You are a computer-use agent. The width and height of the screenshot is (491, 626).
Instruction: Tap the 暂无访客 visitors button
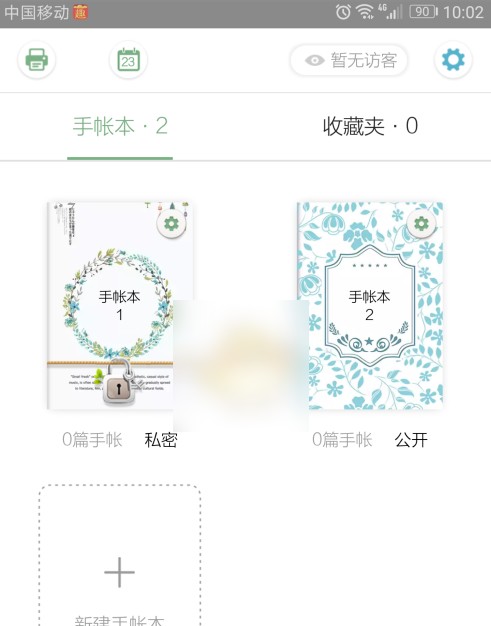coord(349,60)
